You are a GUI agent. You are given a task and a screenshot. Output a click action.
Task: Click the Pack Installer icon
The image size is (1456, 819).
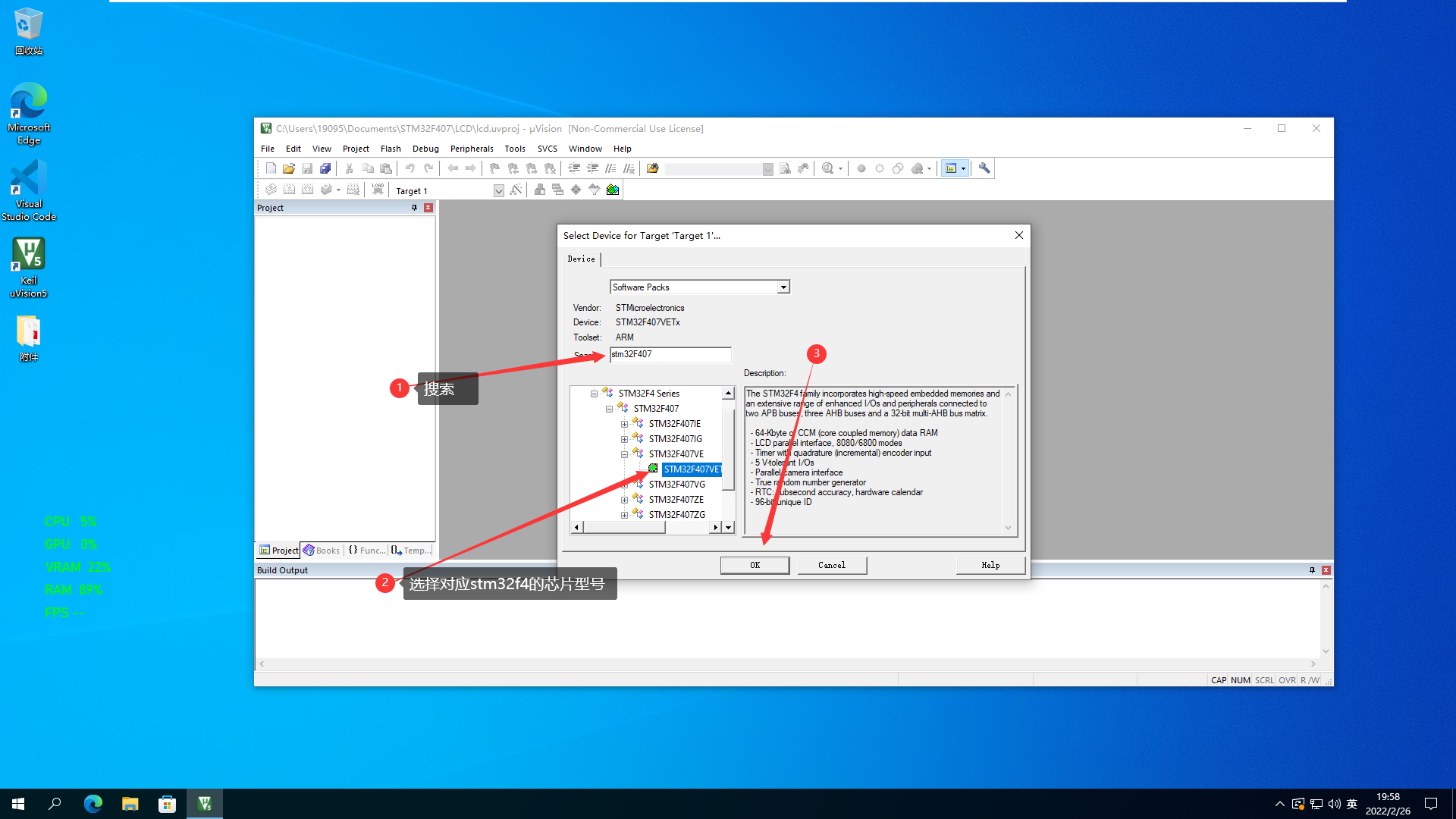613,190
